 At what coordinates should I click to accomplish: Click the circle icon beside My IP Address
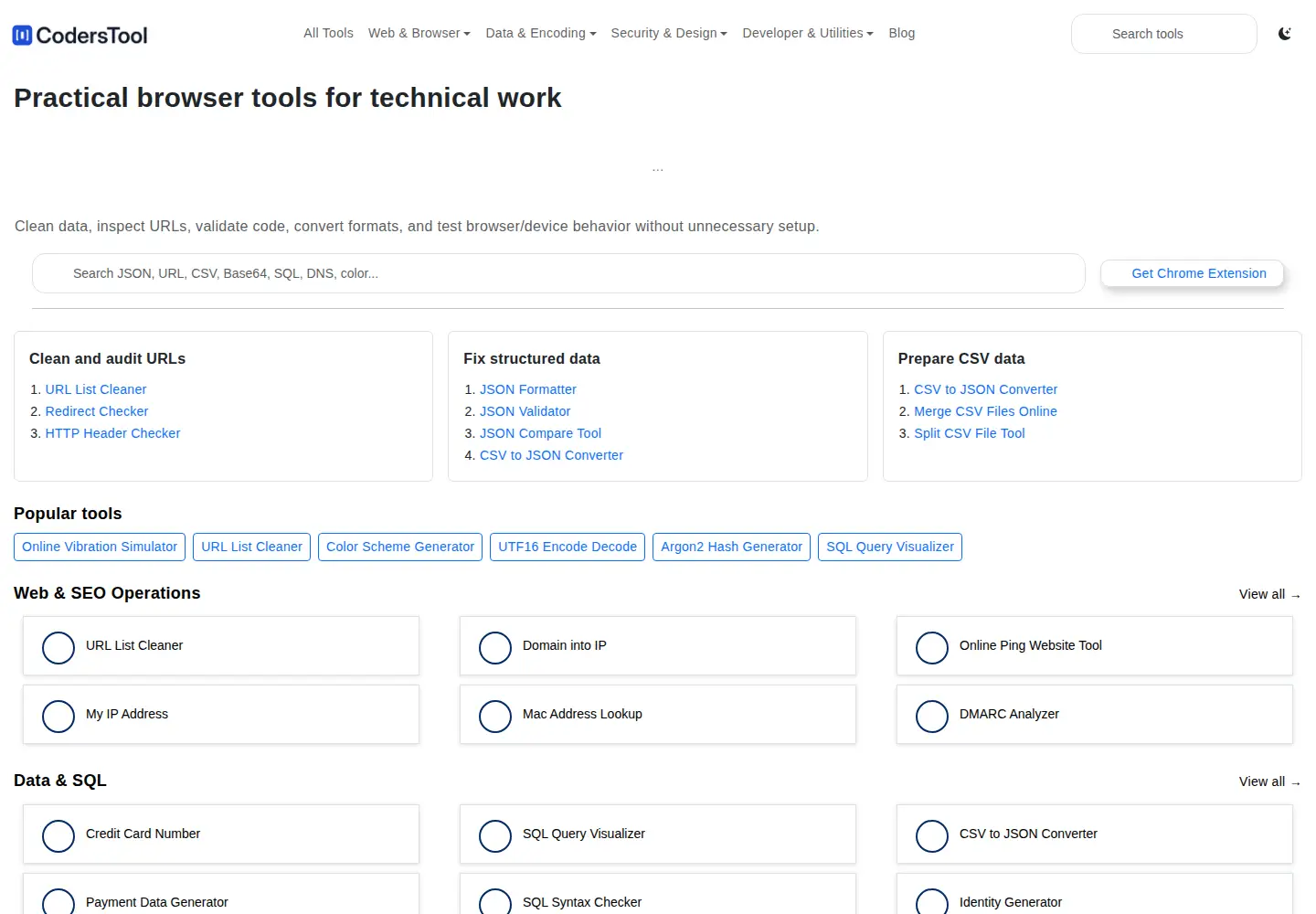(x=58, y=716)
